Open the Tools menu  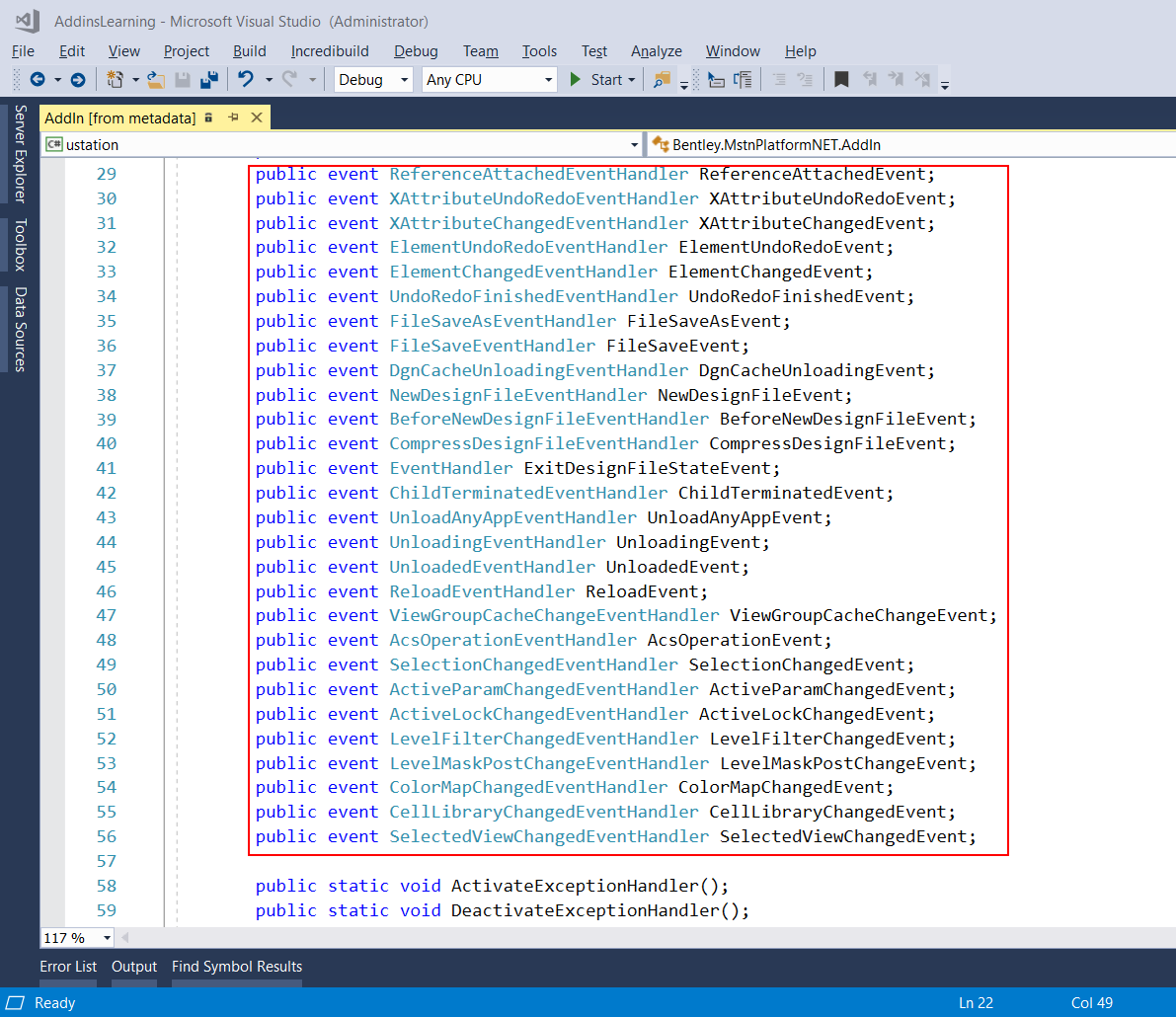pos(539,51)
